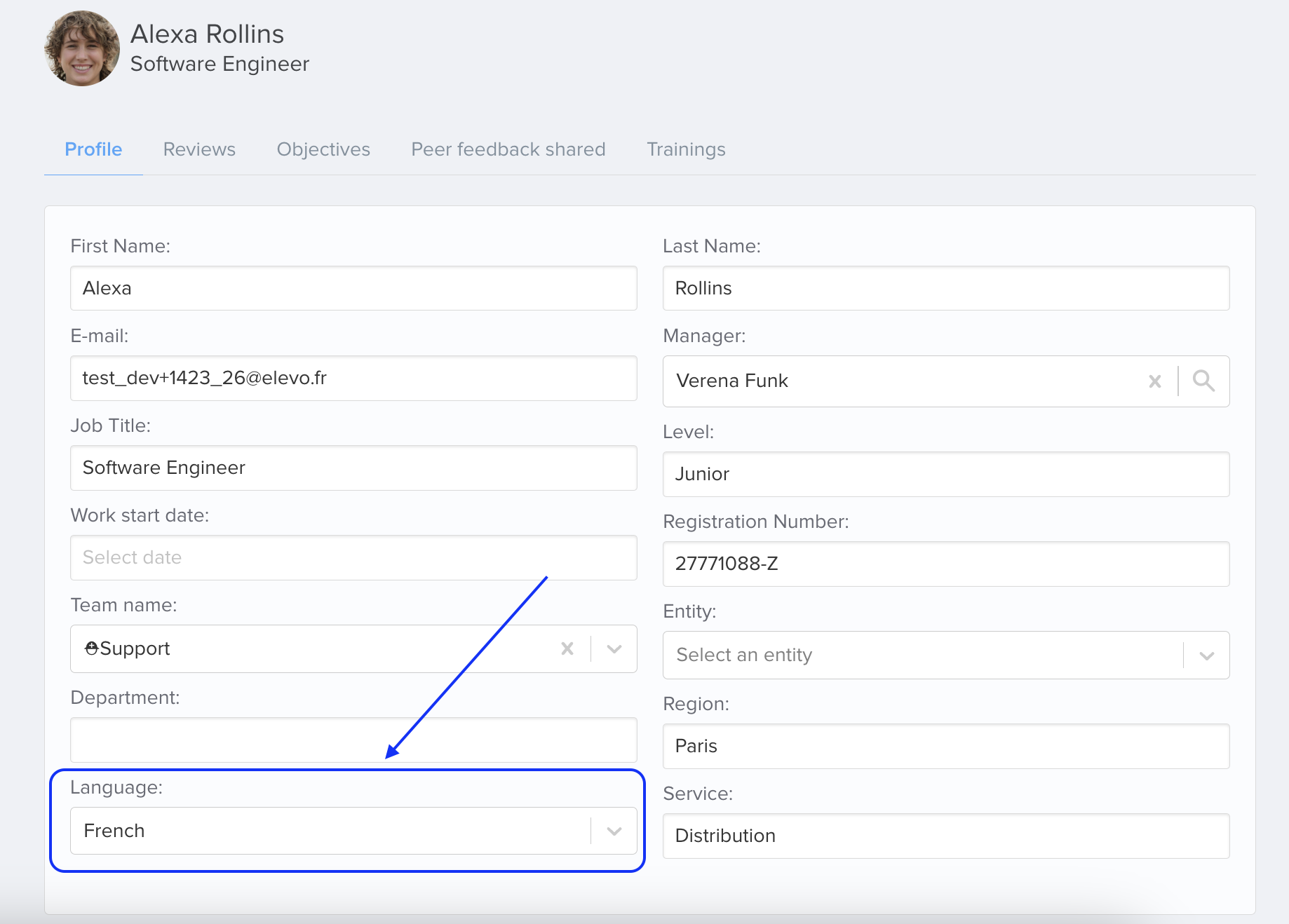
Task: Expand the Language dropdown chevron
Action: coord(614,831)
